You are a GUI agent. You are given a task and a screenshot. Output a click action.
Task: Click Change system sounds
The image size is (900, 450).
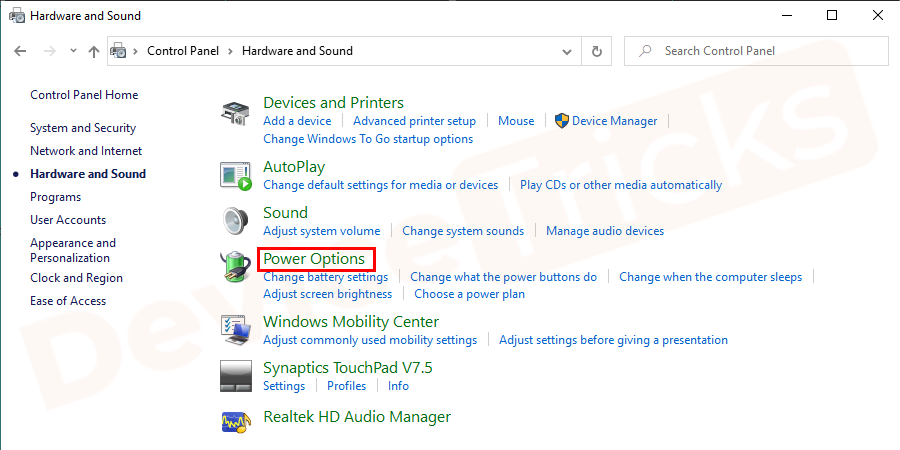[x=463, y=231]
